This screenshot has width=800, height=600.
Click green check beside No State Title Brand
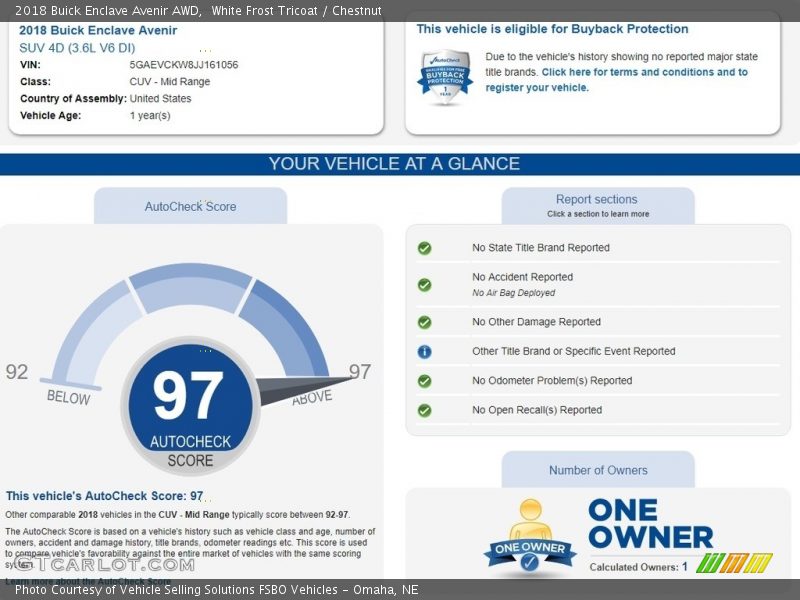tap(424, 248)
